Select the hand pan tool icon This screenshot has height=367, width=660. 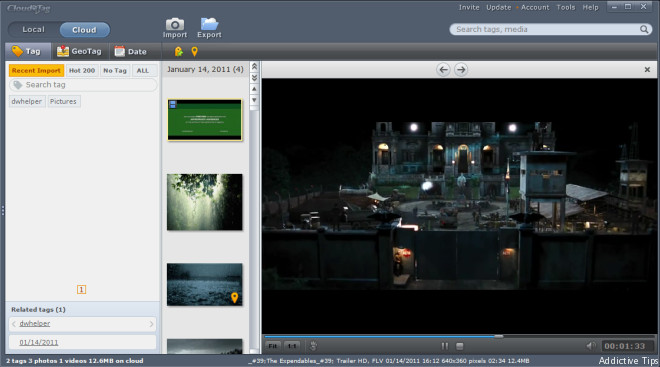313,346
